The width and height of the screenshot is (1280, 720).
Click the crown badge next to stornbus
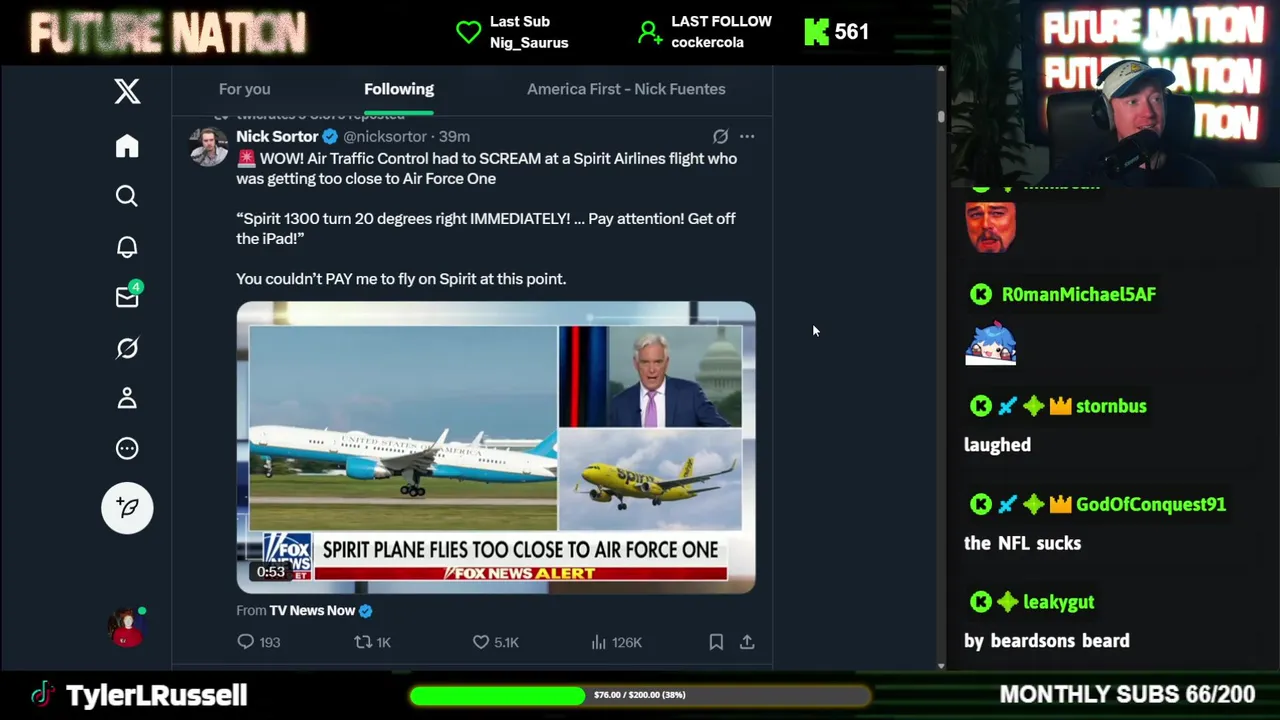pyautogui.click(x=1061, y=406)
